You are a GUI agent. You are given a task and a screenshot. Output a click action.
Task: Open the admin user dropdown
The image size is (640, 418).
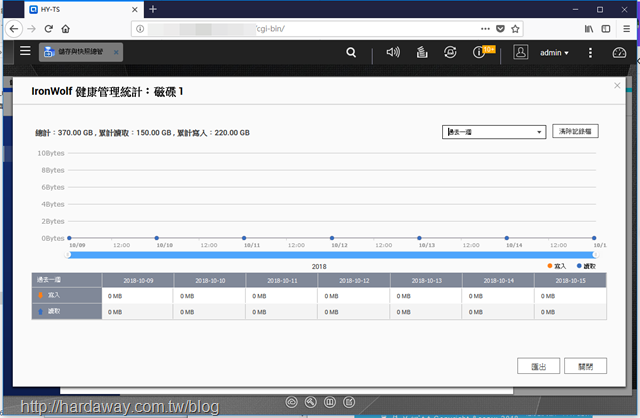coord(554,53)
